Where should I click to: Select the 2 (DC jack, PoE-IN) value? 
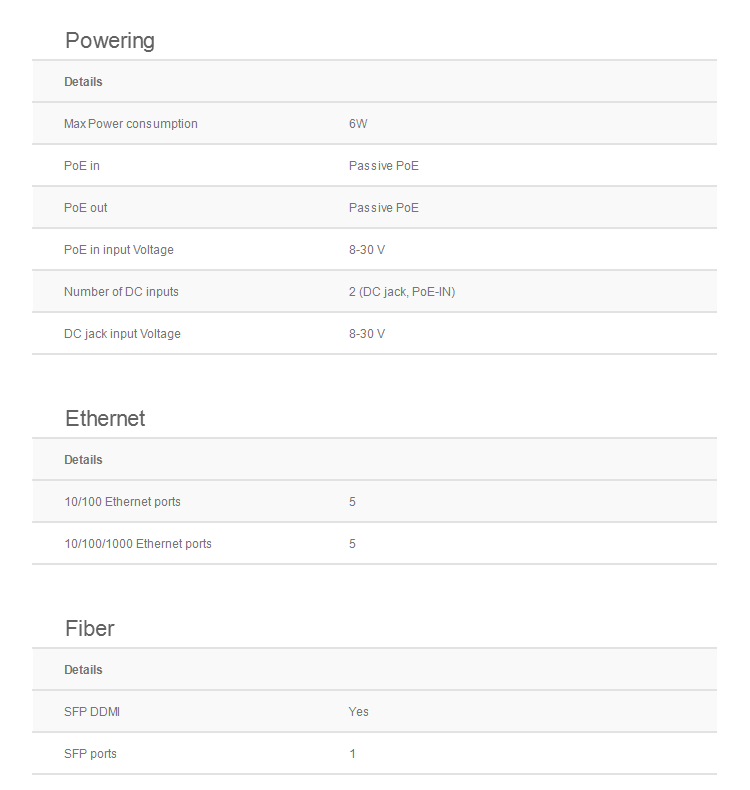click(x=402, y=292)
